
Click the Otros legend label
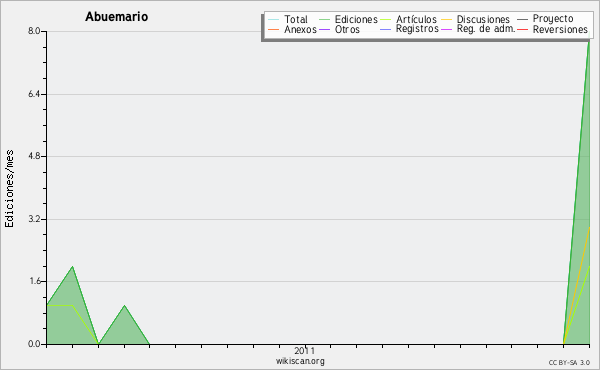347,29
